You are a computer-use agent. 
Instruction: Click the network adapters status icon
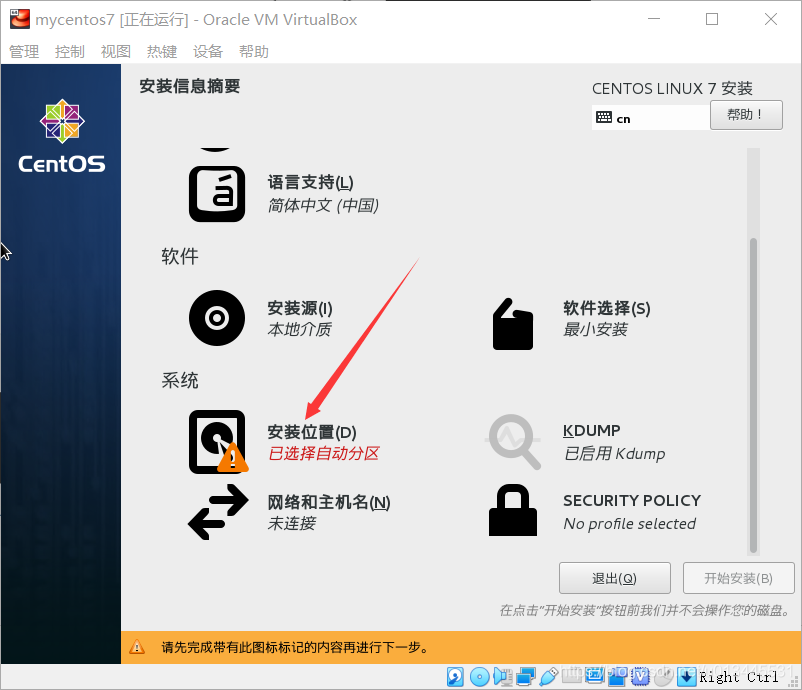[x=526, y=677]
